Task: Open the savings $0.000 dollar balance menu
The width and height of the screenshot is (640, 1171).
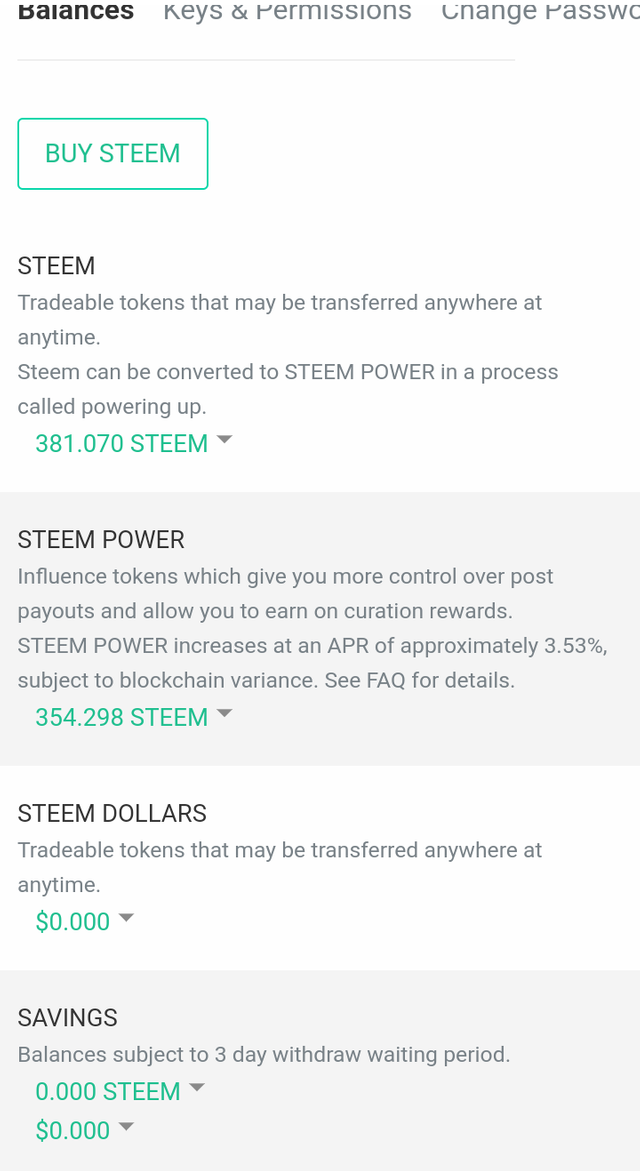Action: coord(73,1130)
